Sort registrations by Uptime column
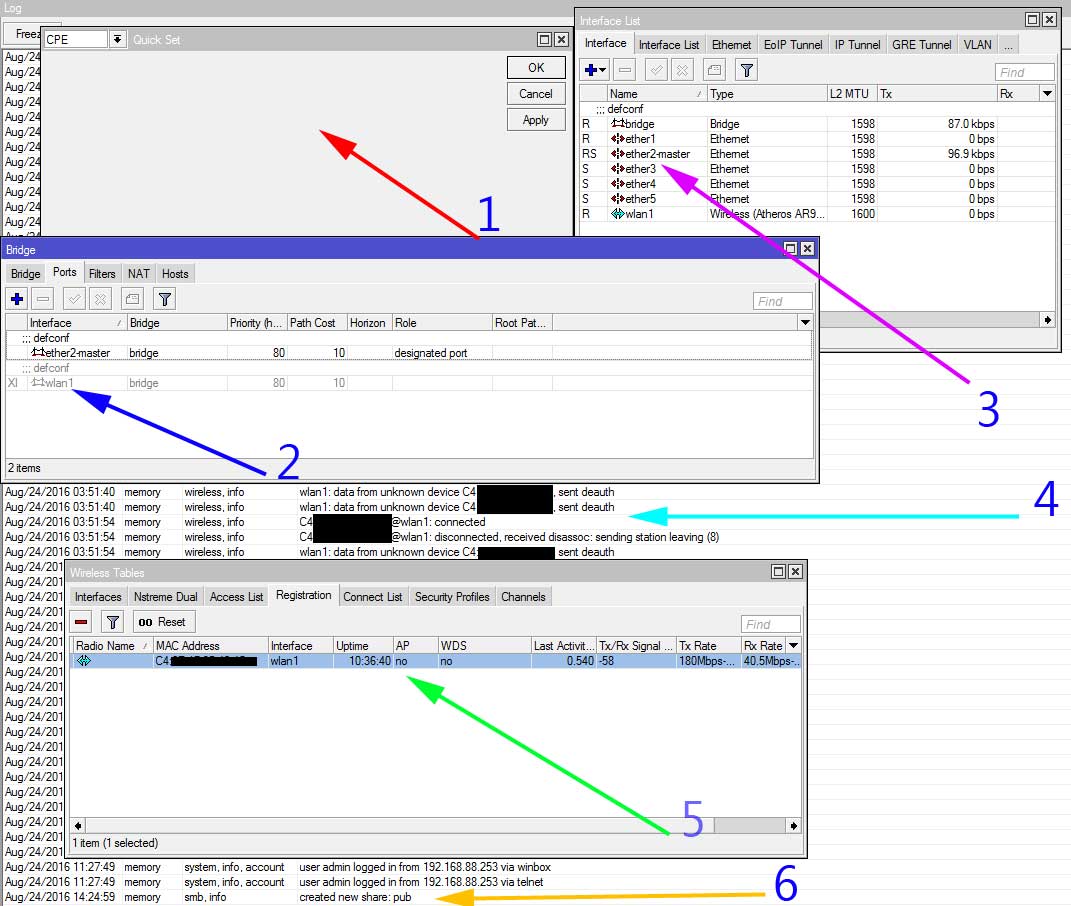 (363, 645)
